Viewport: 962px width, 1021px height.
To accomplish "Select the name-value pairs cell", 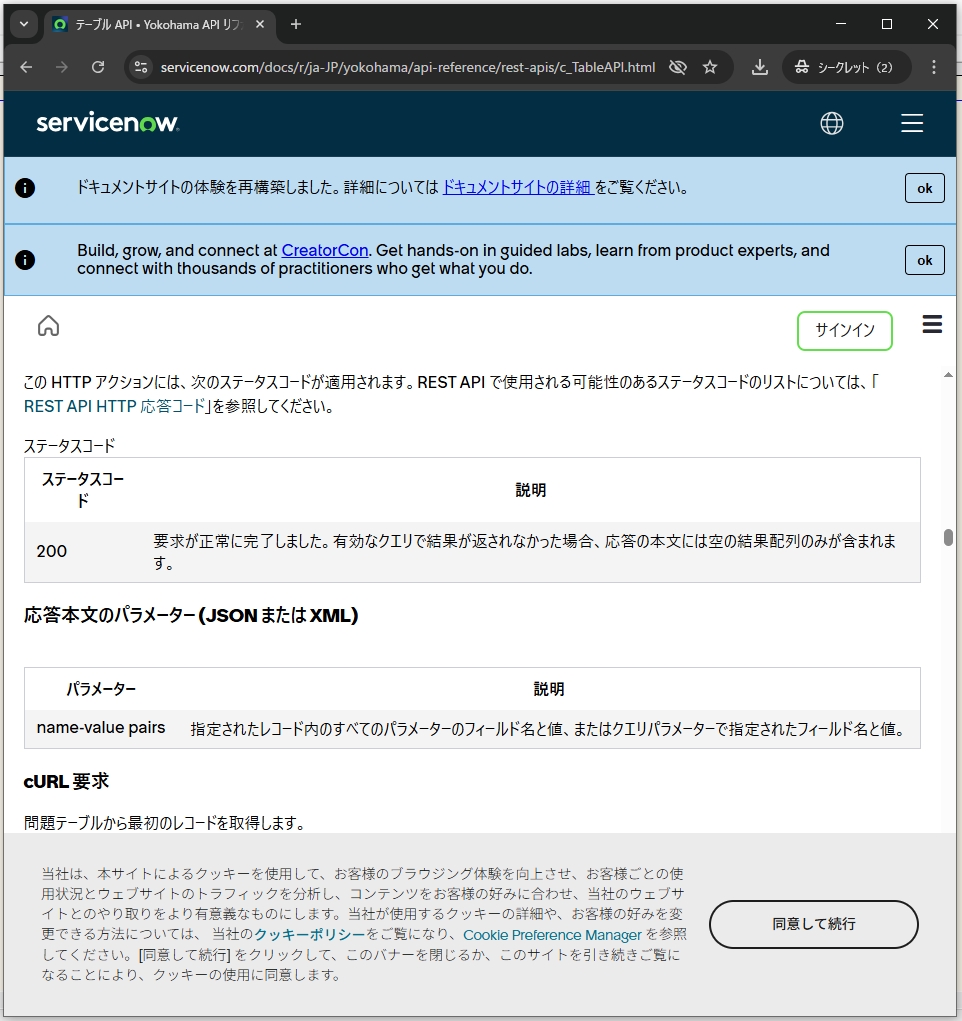I will (101, 728).
